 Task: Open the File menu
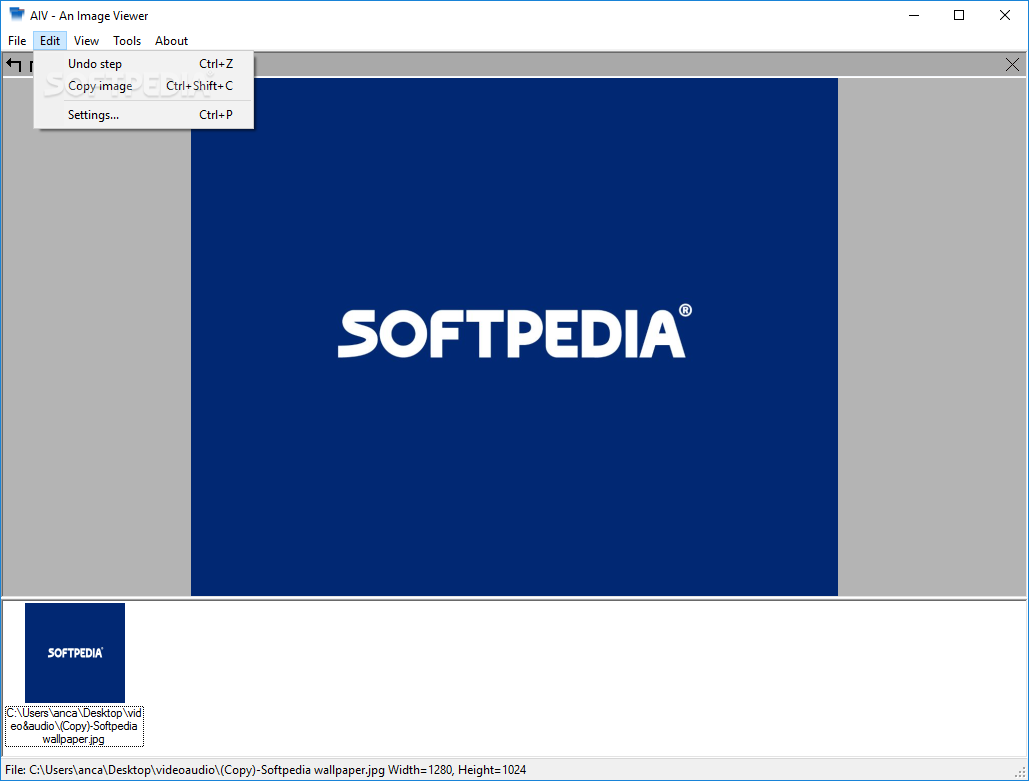tap(17, 41)
